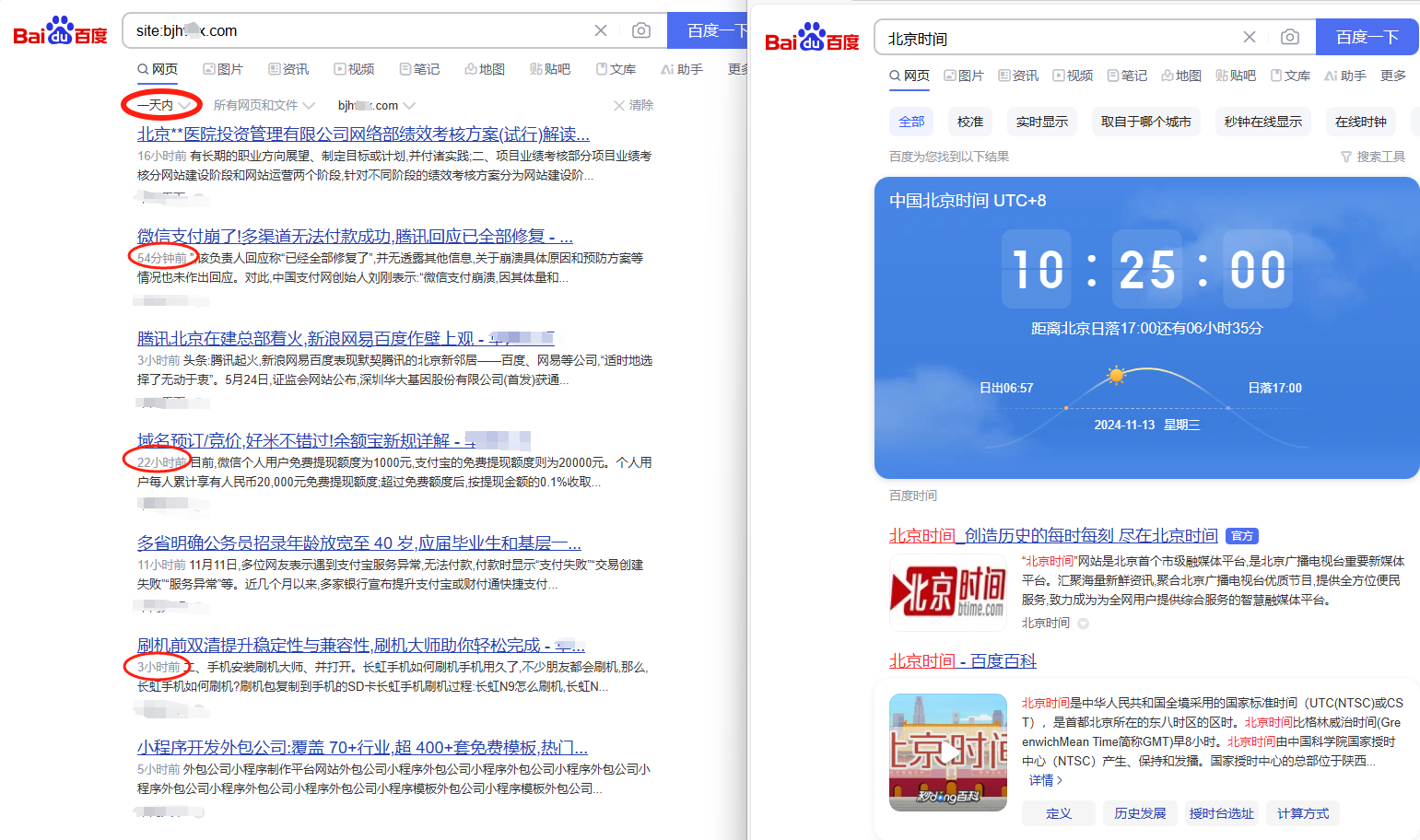Open 北京时间 - 百度百科 link
Screen dimensions: 1420x840
point(963,660)
